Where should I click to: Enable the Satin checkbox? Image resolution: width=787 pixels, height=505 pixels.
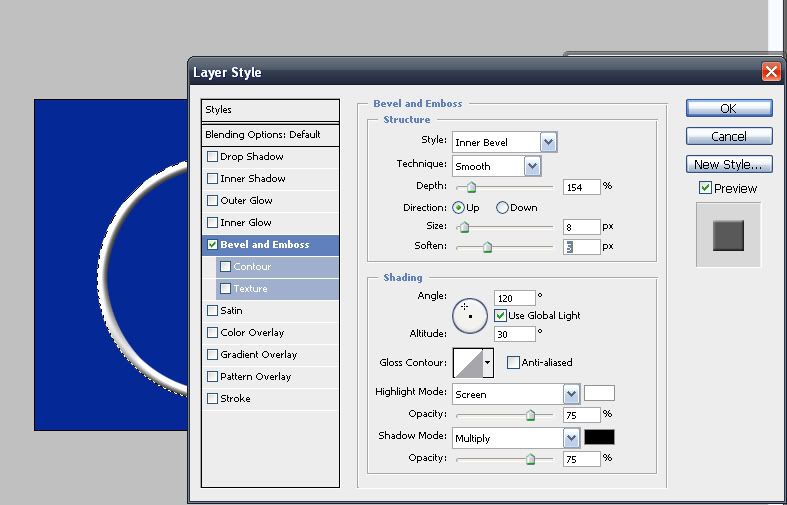click(212, 311)
